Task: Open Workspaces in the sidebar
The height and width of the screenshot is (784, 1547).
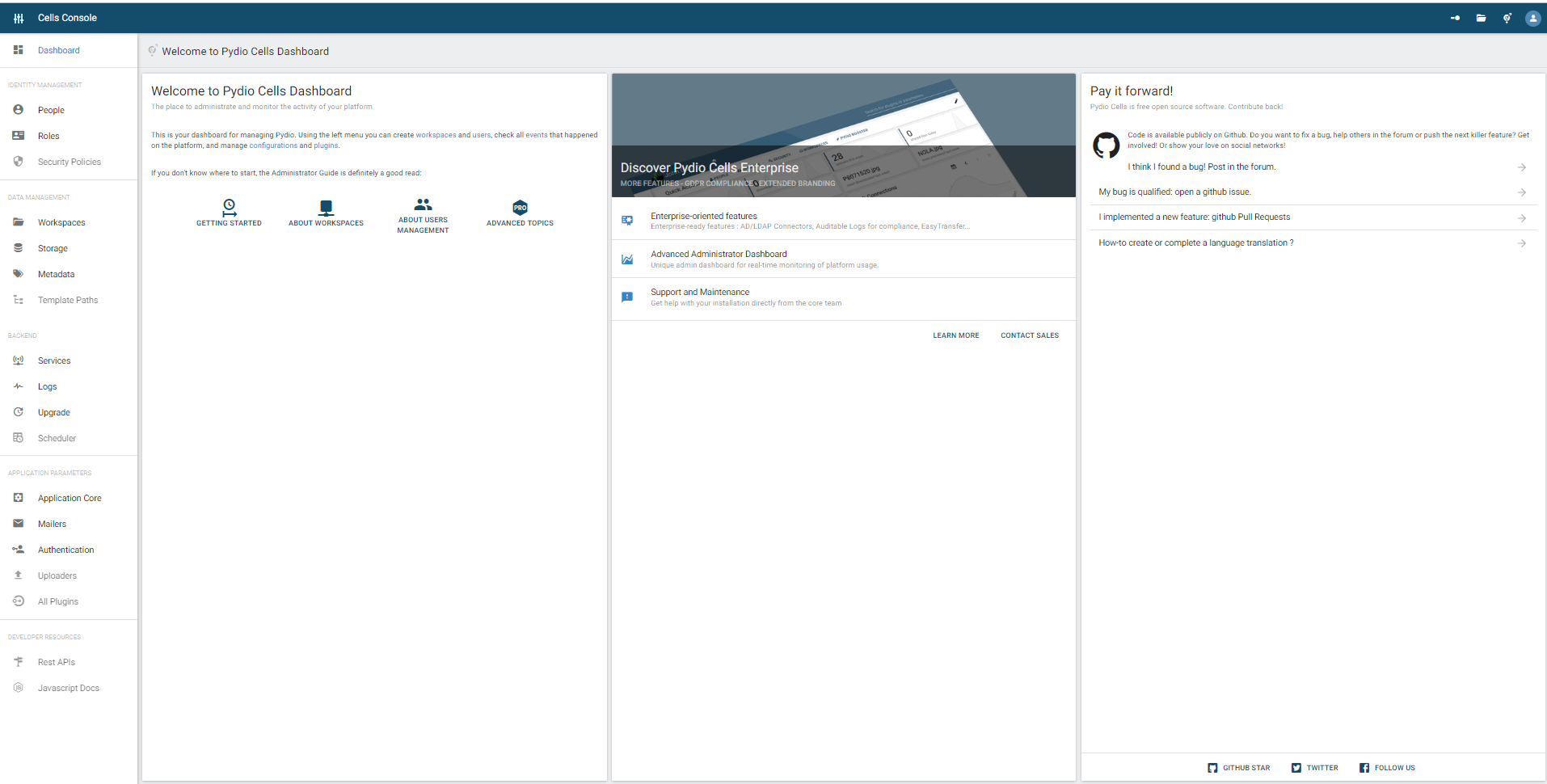Action: (61, 222)
